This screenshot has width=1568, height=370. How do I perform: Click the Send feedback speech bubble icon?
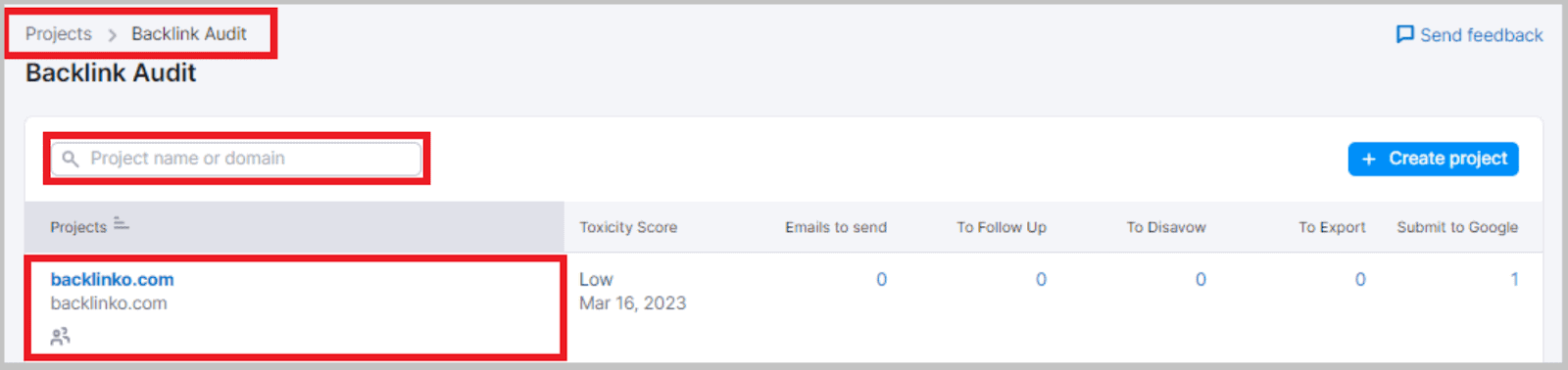pos(1405,34)
